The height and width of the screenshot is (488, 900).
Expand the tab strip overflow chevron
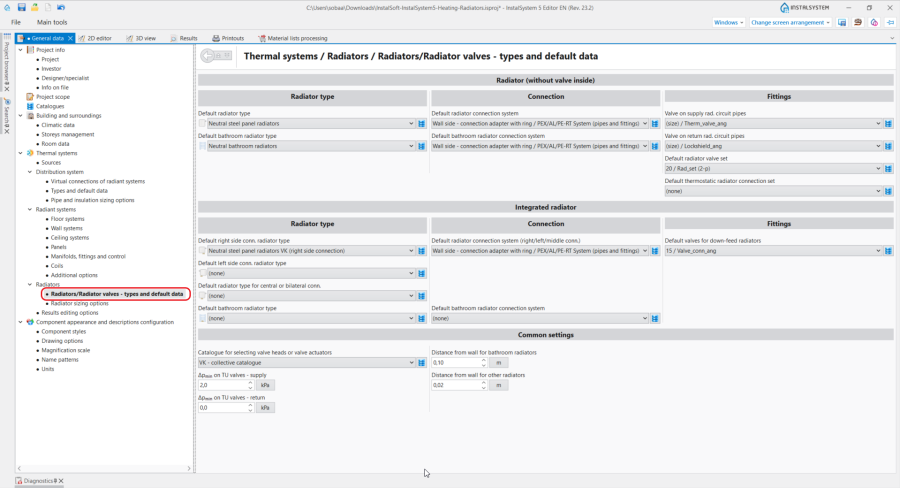click(x=892, y=38)
